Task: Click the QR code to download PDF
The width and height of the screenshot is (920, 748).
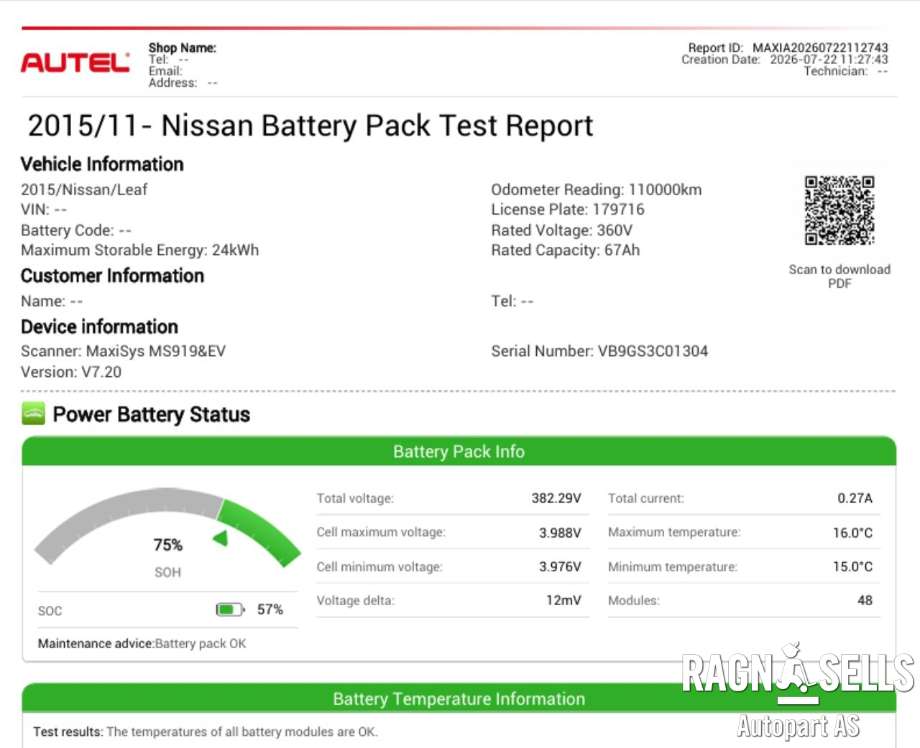Action: click(x=840, y=210)
